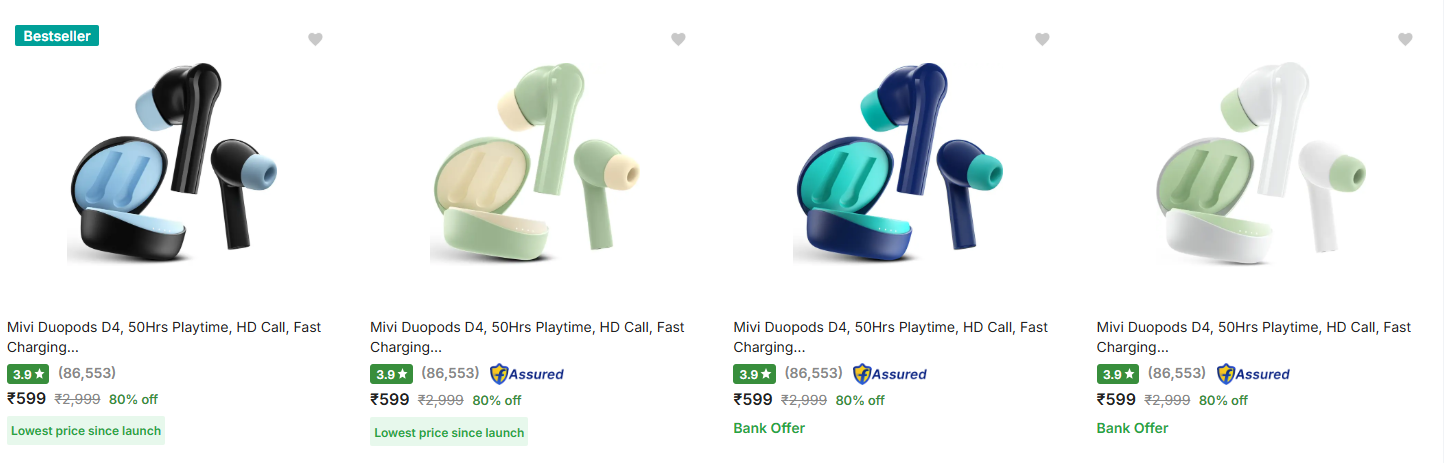Click Lowest price since launch on green Duopods
The height and width of the screenshot is (463, 1444).
449,432
